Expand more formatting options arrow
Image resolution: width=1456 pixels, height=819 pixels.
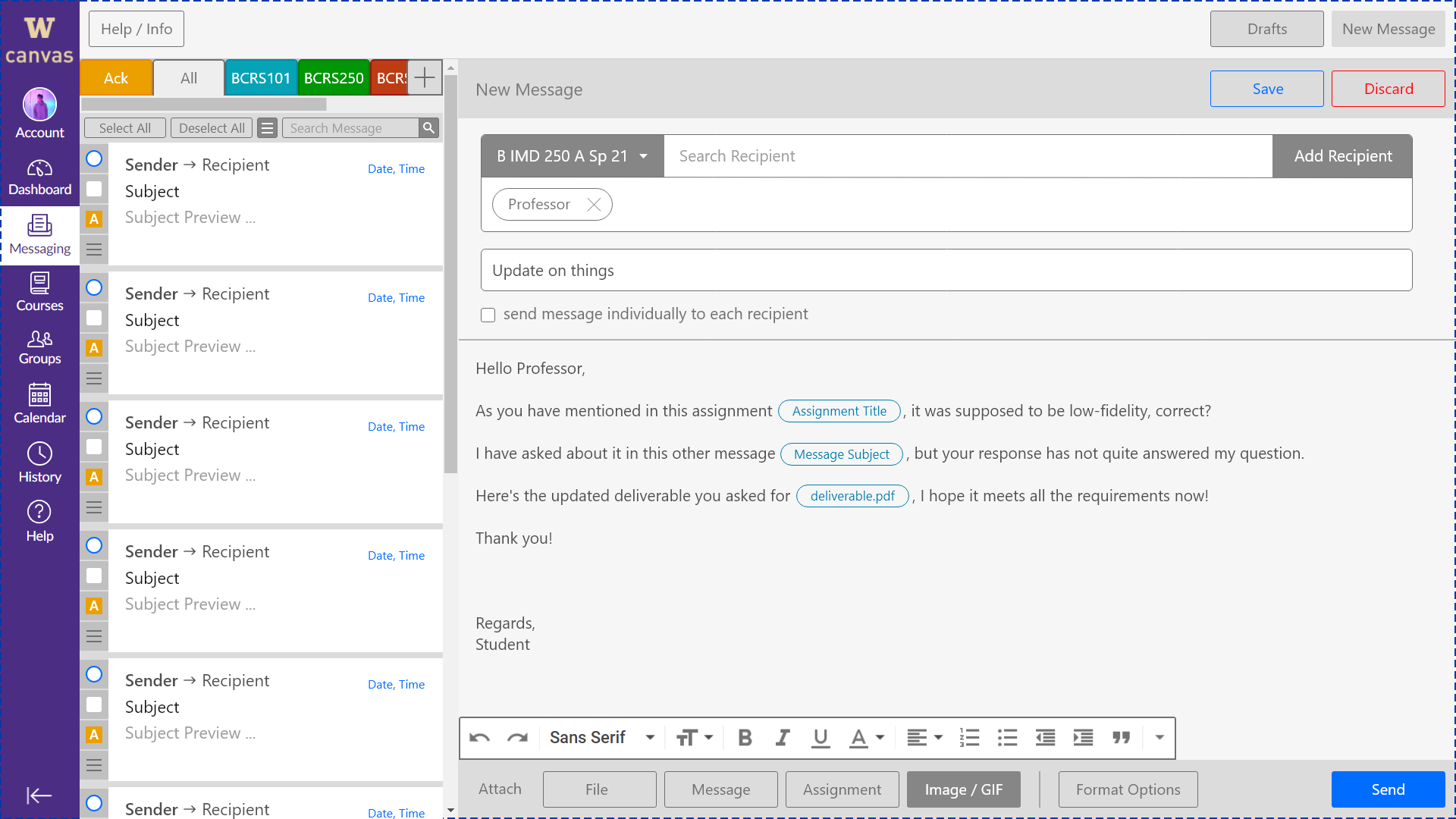pyautogui.click(x=1159, y=738)
